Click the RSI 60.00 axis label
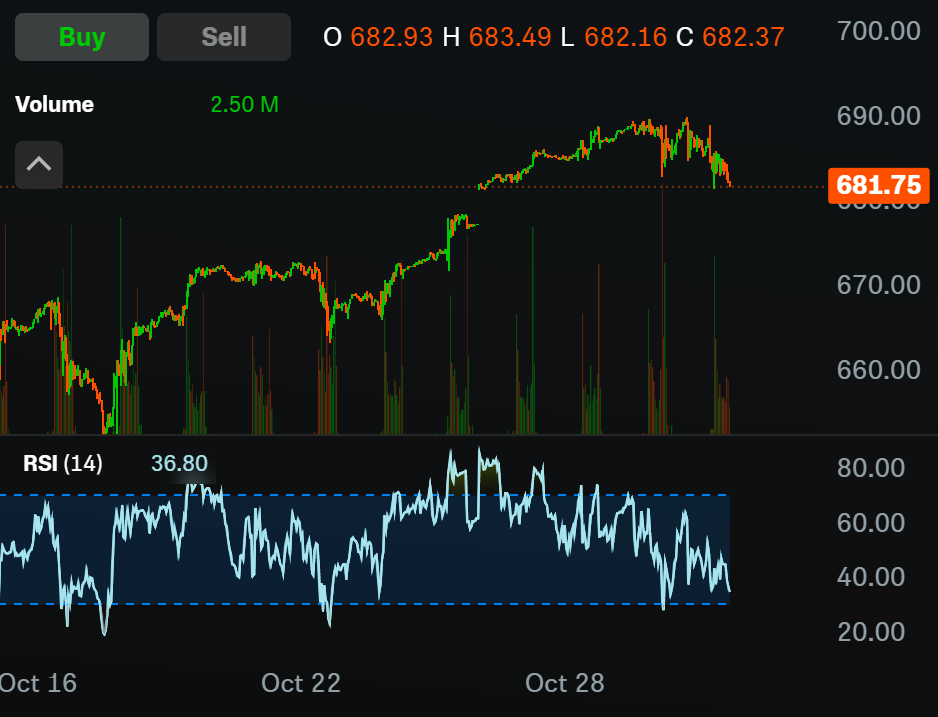938x717 pixels. pos(871,523)
